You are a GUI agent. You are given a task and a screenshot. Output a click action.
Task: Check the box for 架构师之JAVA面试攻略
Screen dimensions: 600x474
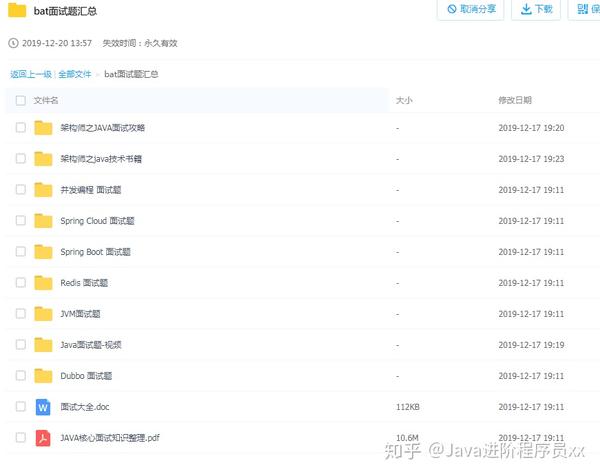point(21,127)
